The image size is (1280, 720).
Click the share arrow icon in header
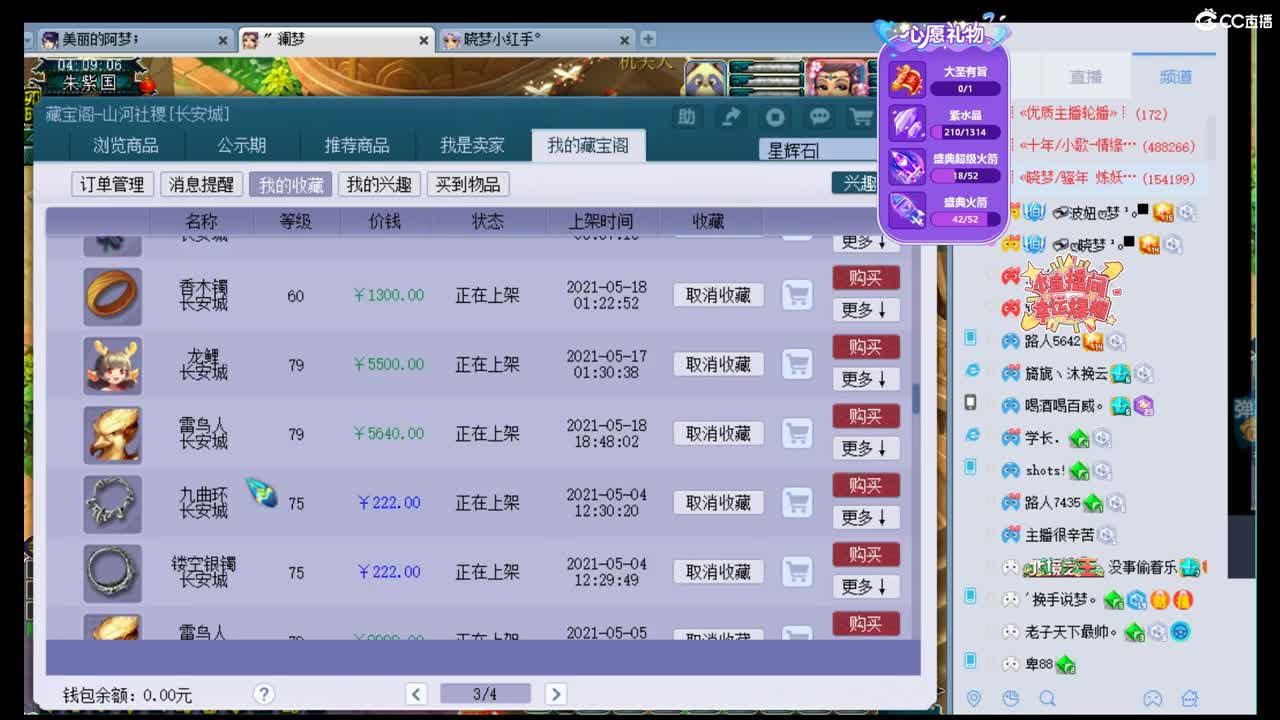click(x=731, y=117)
